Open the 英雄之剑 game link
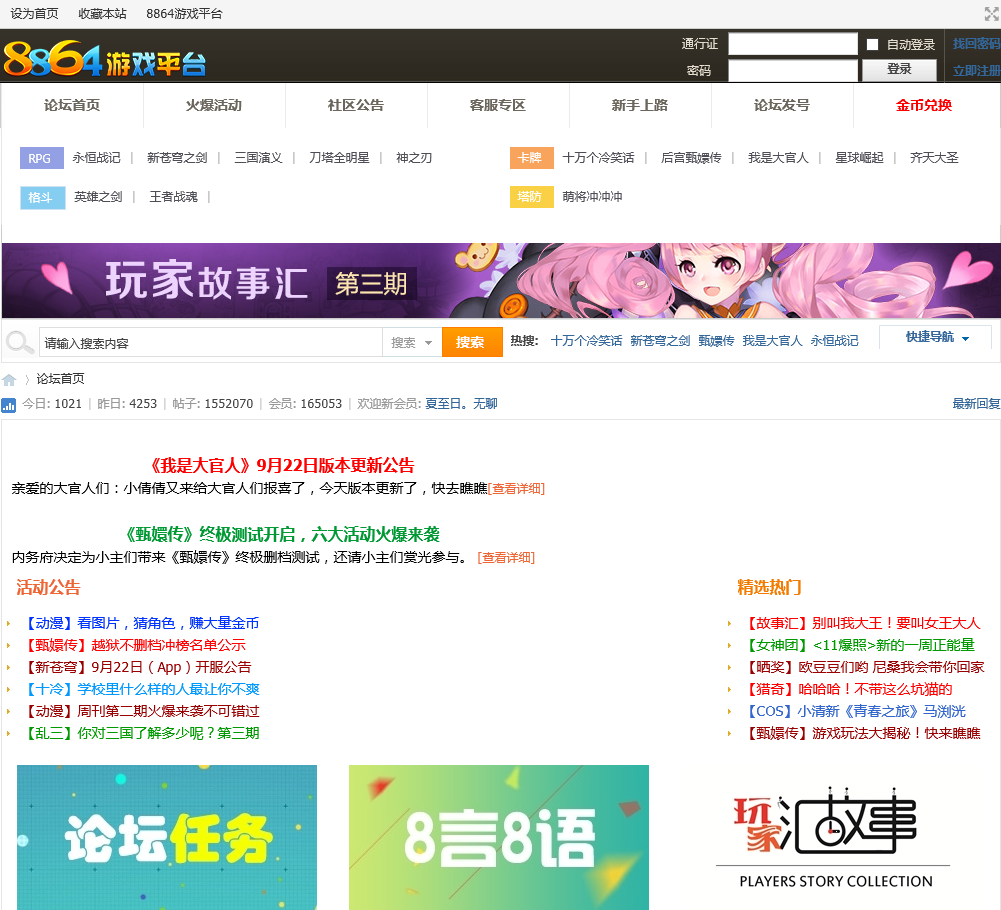1001x910 pixels. pos(98,197)
